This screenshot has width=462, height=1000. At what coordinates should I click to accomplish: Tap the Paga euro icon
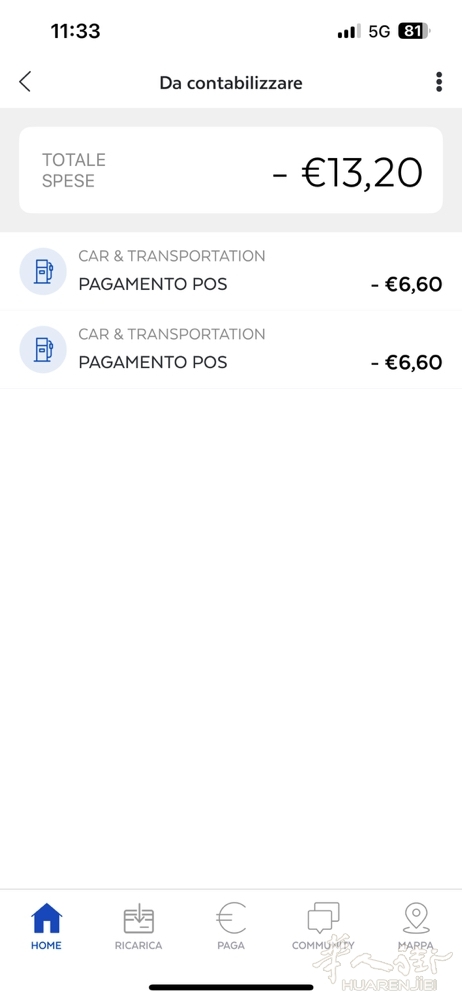click(231, 918)
